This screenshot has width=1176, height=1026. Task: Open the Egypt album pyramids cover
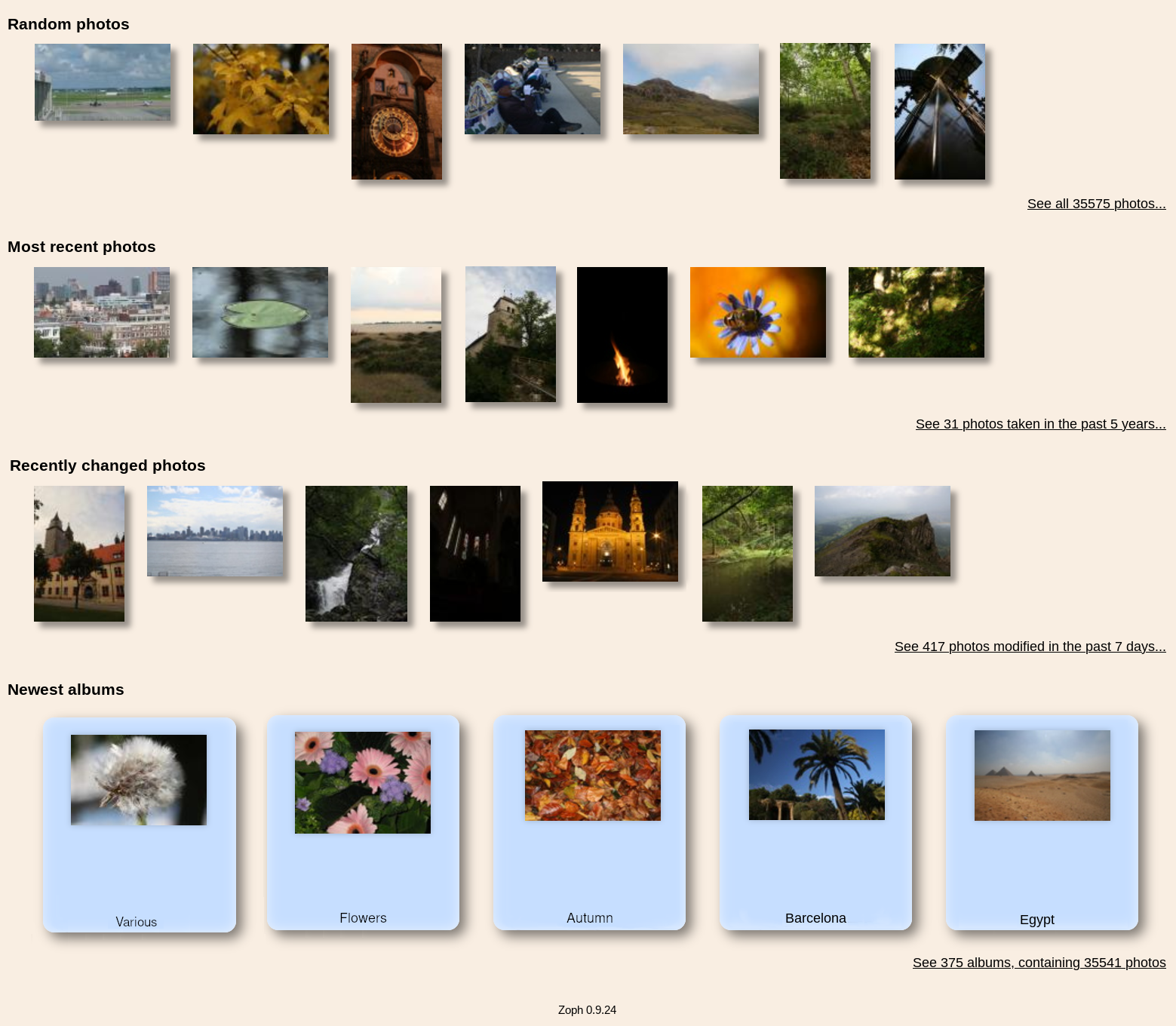tap(1042, 776)
